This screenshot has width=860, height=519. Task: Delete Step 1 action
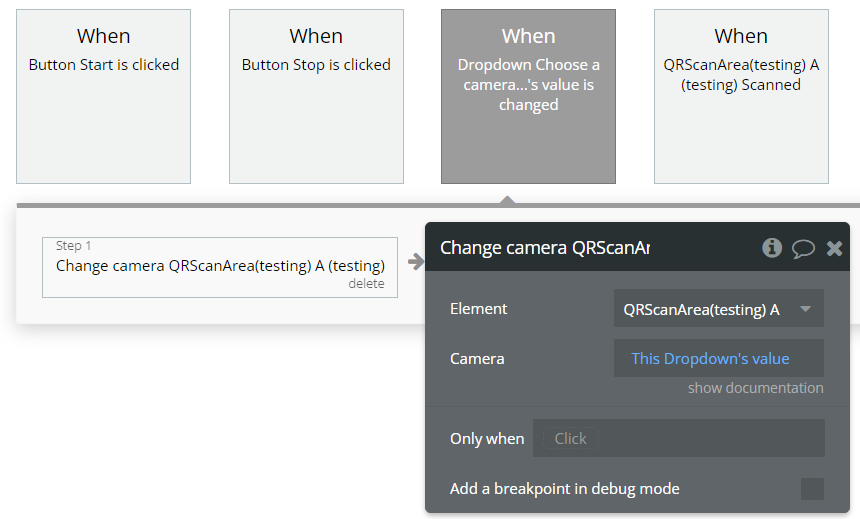point(366,284)
